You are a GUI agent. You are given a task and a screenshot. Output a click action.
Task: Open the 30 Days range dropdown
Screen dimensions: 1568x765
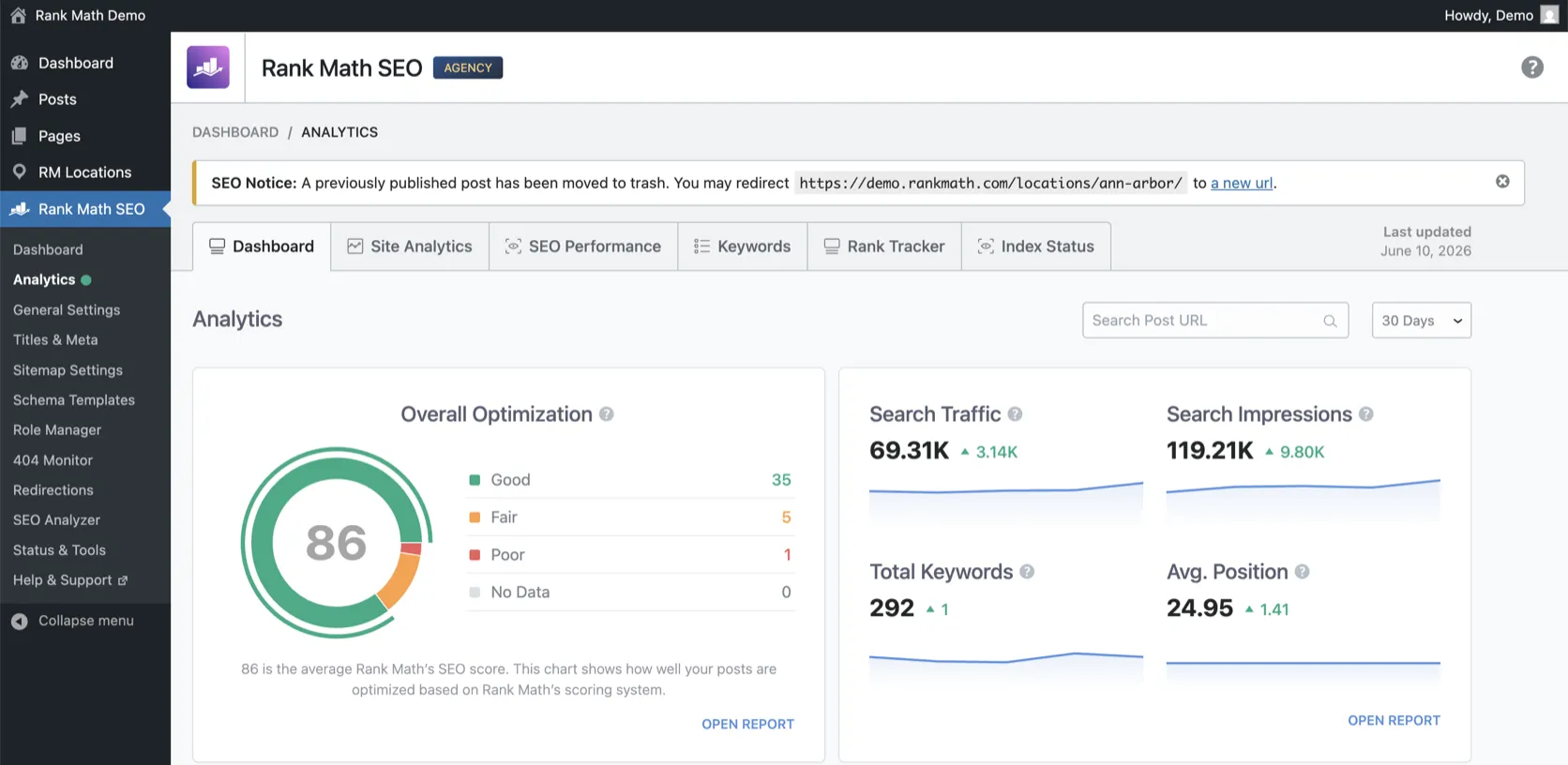coord(1421,321)
